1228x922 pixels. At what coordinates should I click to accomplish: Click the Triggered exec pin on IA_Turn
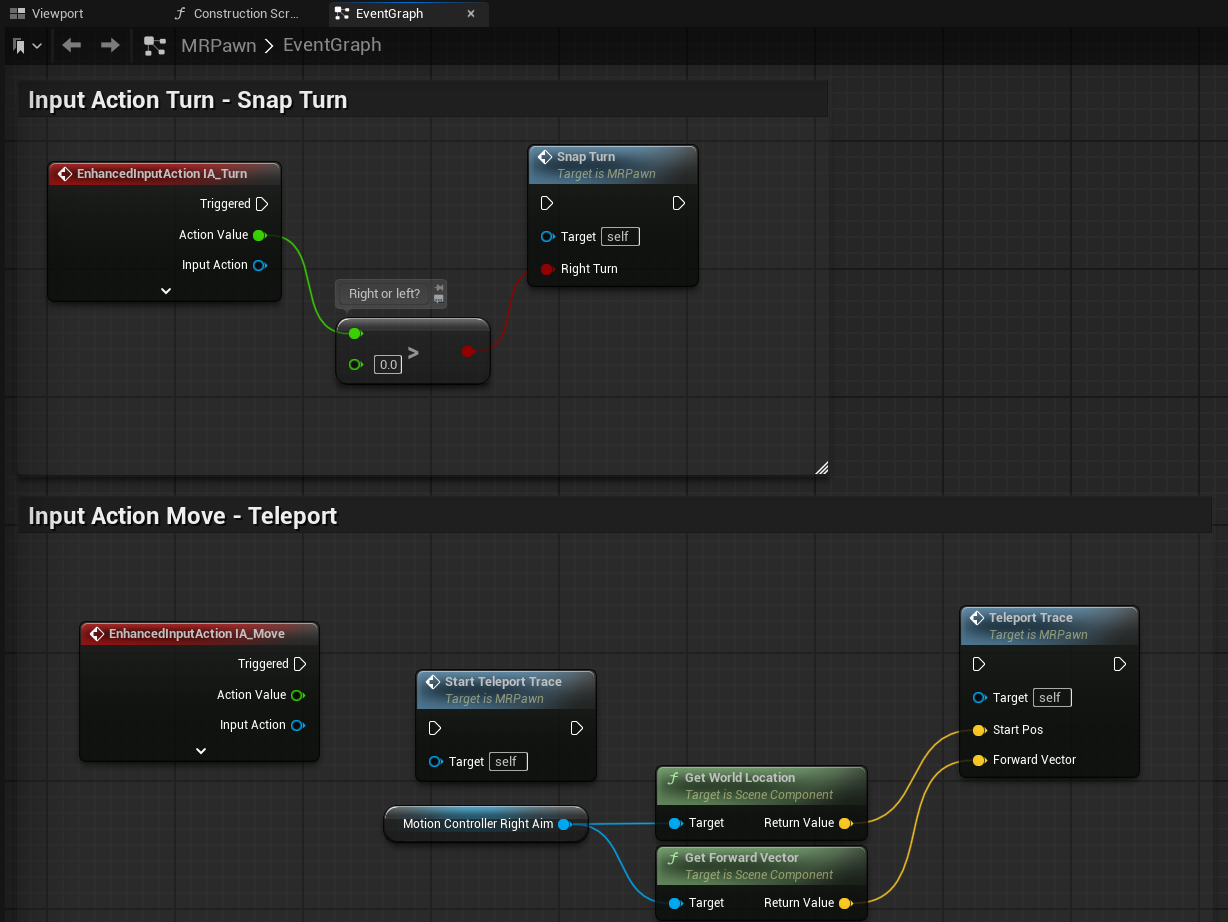pyautogui.click(x=262, y=204)
